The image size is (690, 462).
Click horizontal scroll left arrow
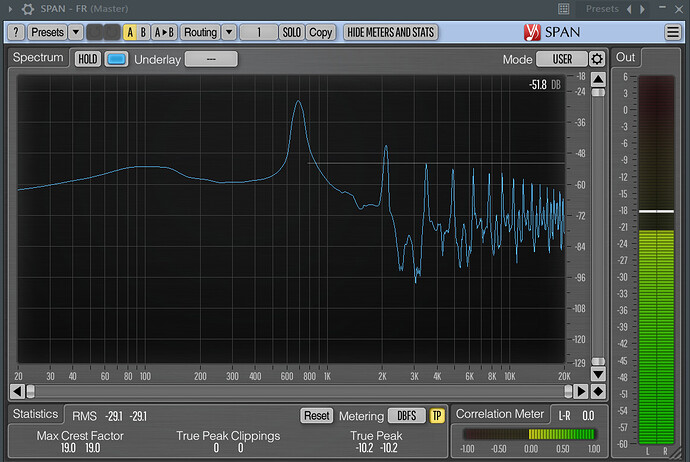pyautogui.click(x=17, y=391)
